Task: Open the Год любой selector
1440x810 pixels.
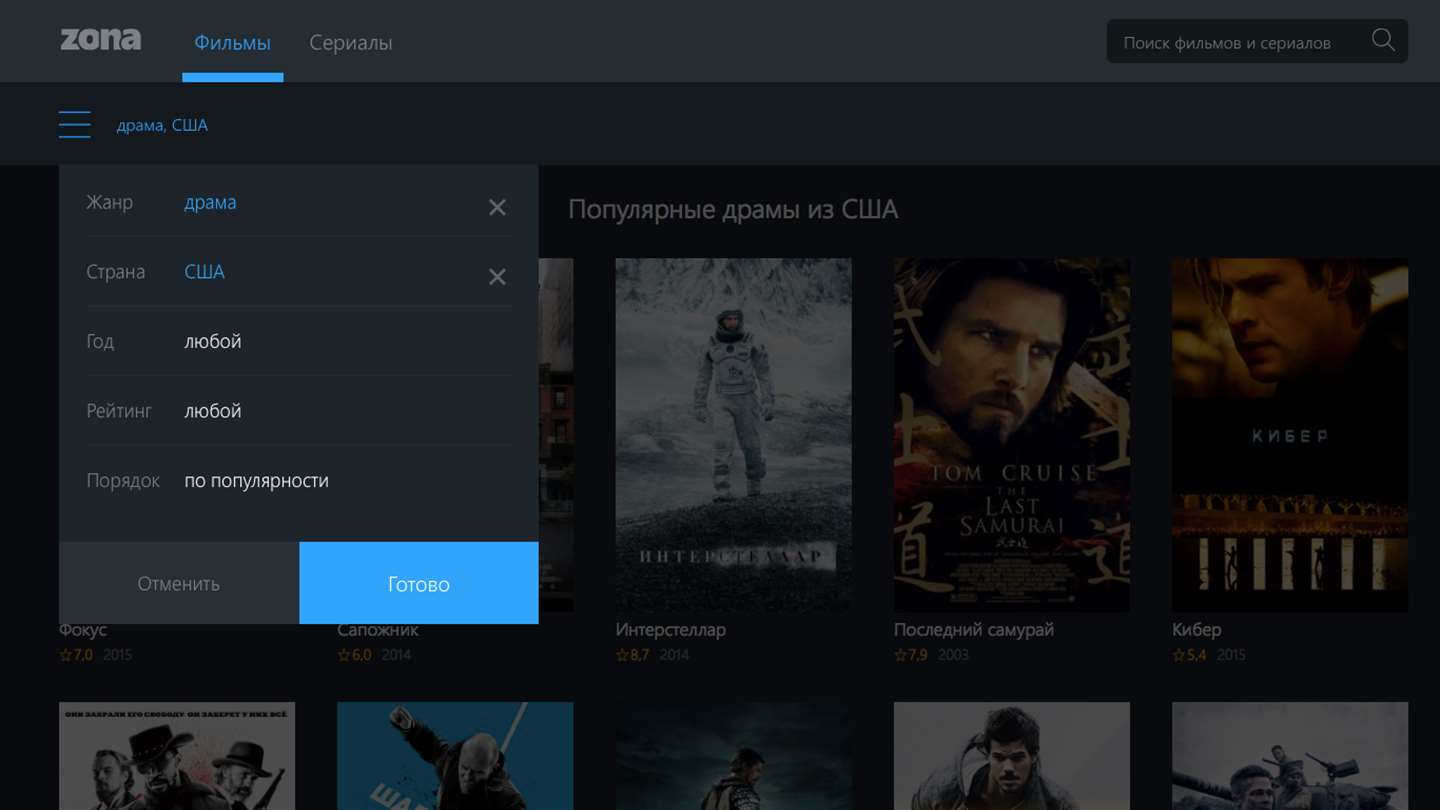Action: click(x=299, y=341)
